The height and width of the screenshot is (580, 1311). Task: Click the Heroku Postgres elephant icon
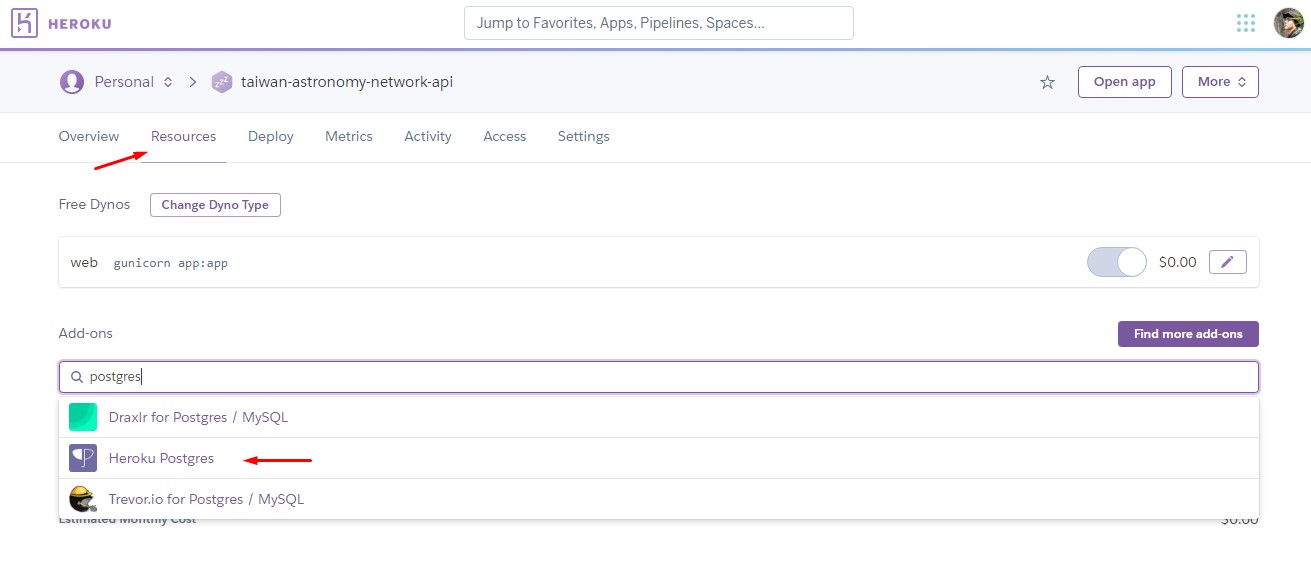click(x=83, y=458)
